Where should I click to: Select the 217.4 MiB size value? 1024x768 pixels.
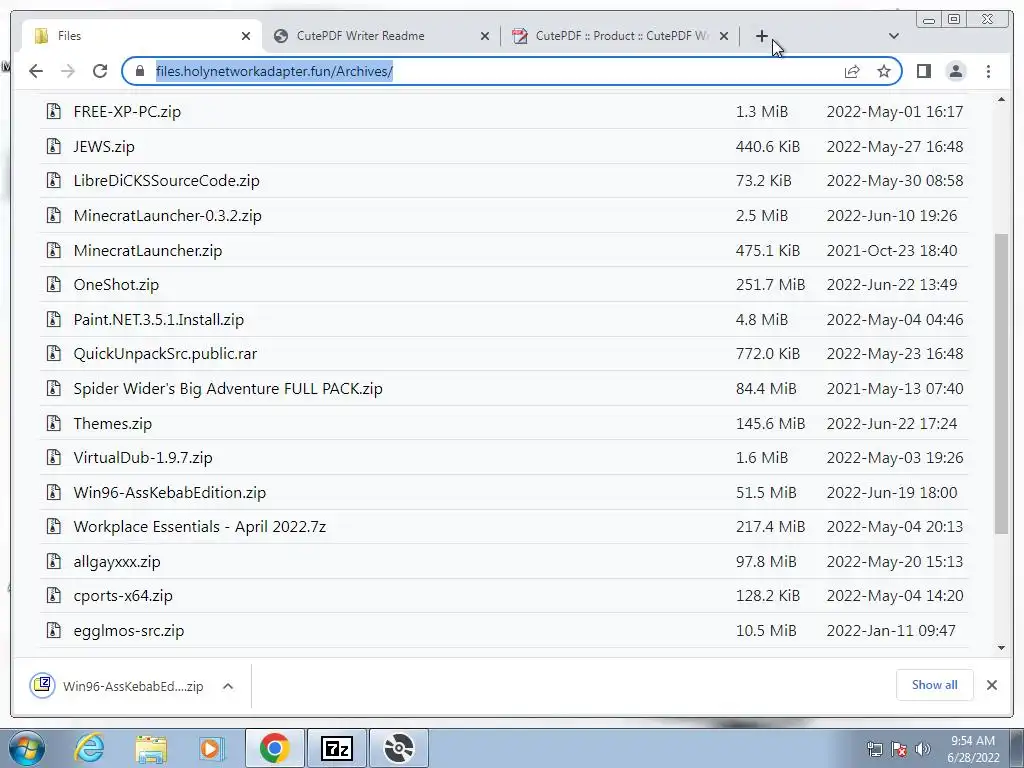pos(770,527)
